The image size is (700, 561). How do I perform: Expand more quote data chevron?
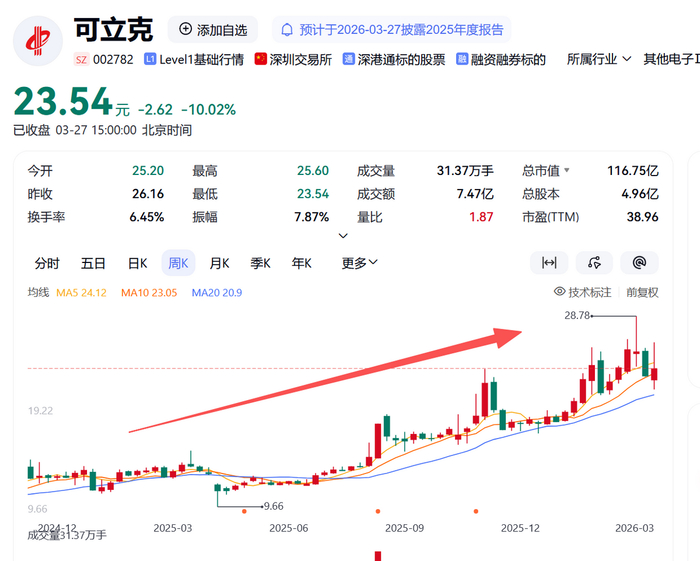coord(343,236)
